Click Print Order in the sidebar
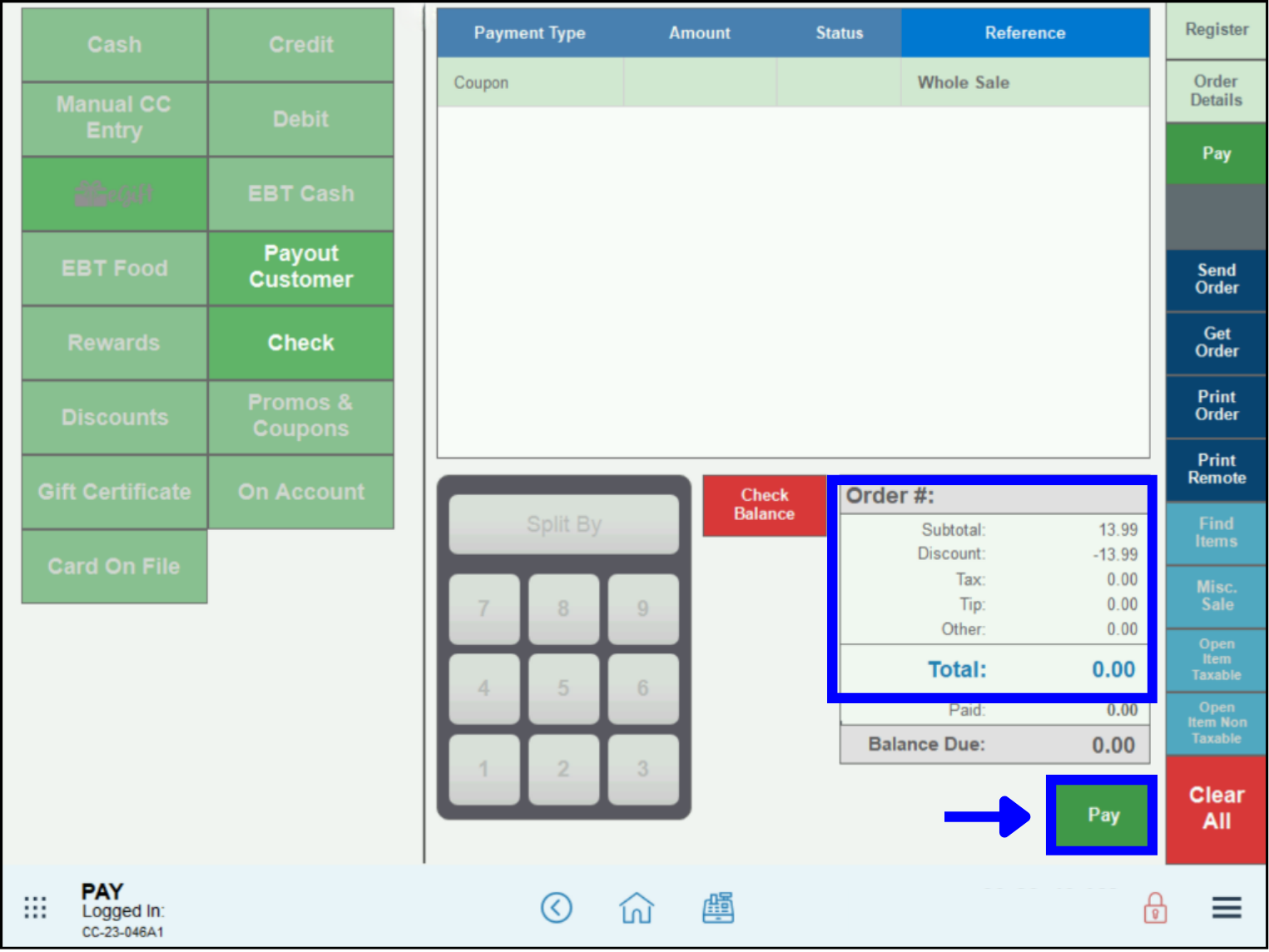Screen dimensions: 1269x952 point(1216,406)
